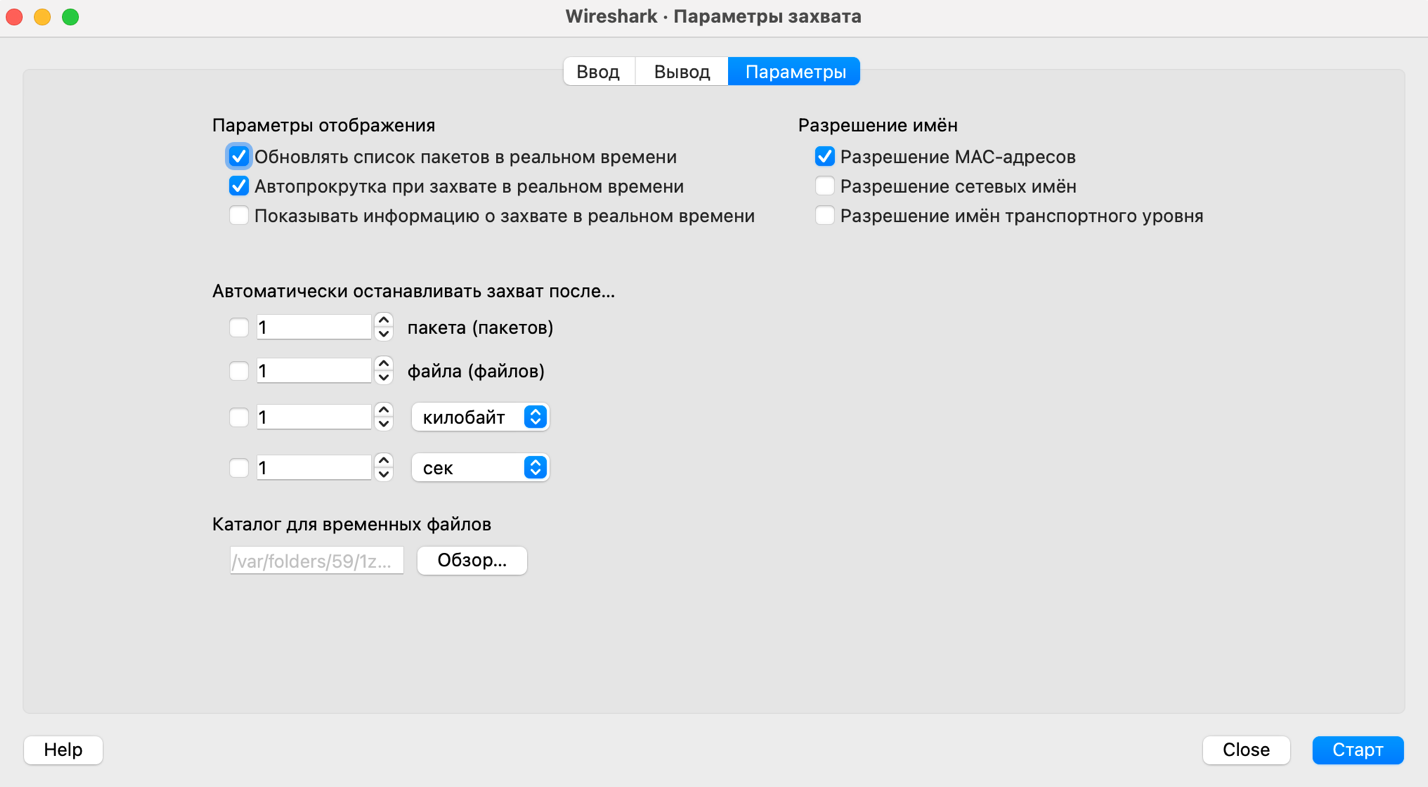Image resolution: width=1428 pixels, height=787 pixels.
Task: Open the "килобайт" size unit dropdown
Action: point(480,417)
